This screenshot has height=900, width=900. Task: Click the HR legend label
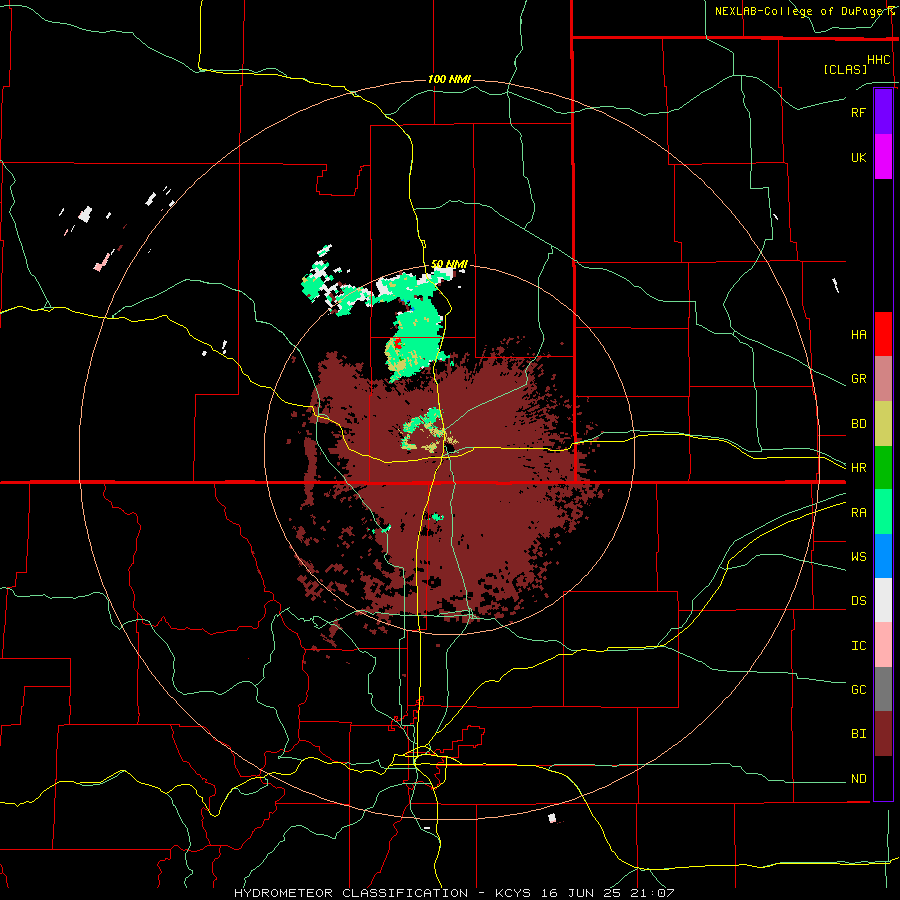pos(858,468)
